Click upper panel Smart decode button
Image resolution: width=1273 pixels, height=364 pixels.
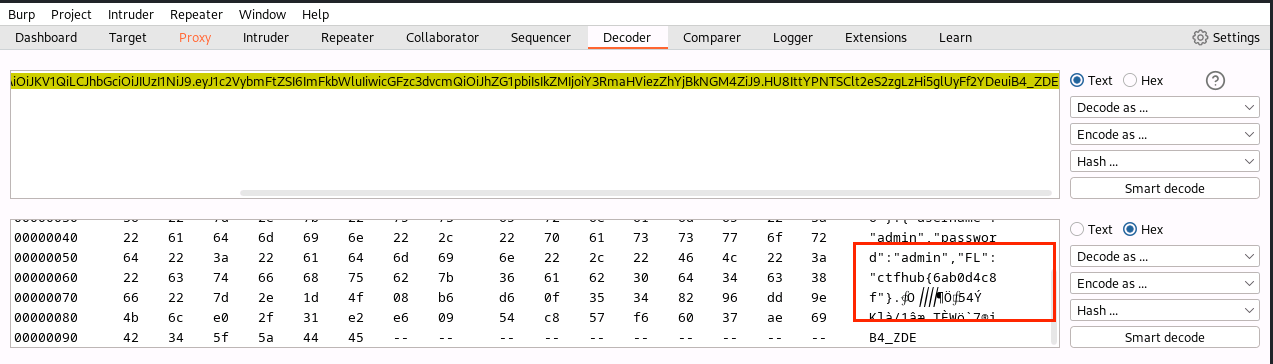1164,188
